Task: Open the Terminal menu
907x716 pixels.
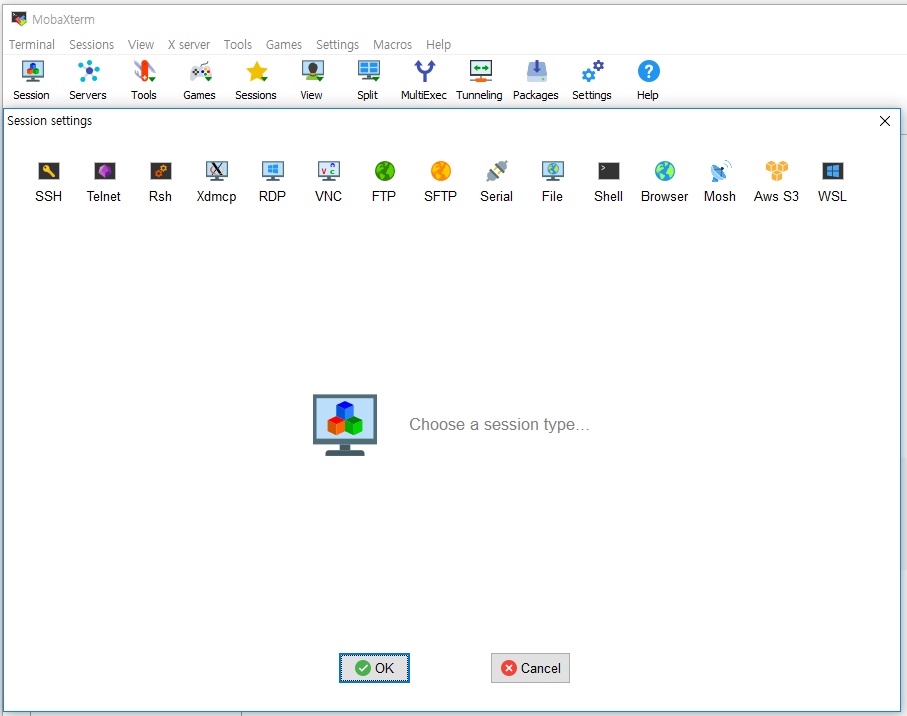Action: coord(32,45)
